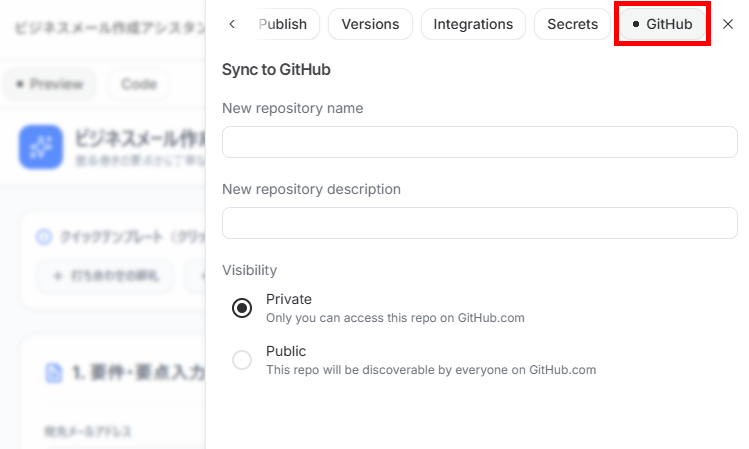Viewport: 749px width, 449px height.
Task: Click the New repository description label
Action: [x=311, y=190]
